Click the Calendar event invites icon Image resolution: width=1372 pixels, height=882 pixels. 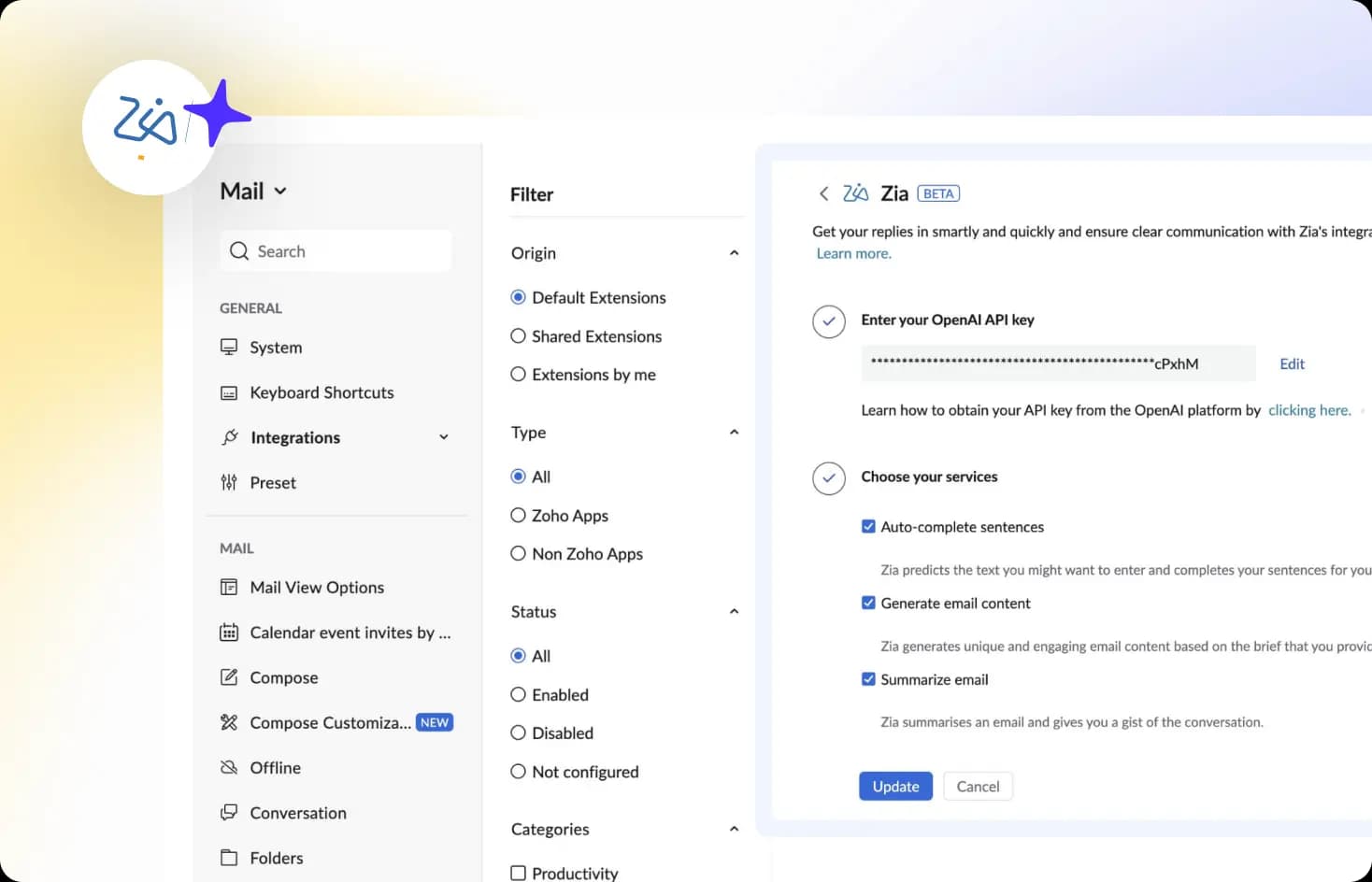coord(229,633)
